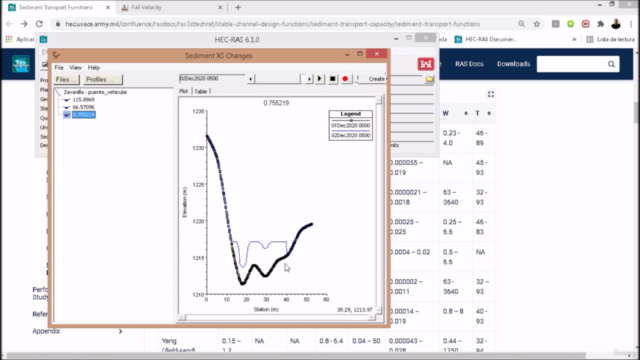Screen dimensions: 640x360
Task: Click plot horizontal scrollbar left arrow
Action: click(182, 318)
